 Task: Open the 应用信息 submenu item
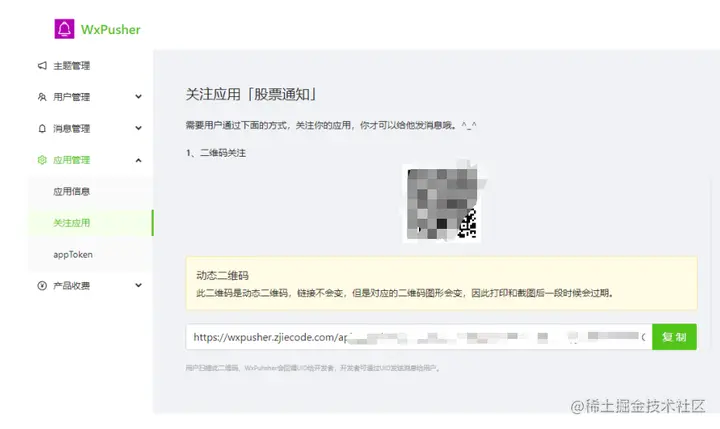(x=72, y=192)
